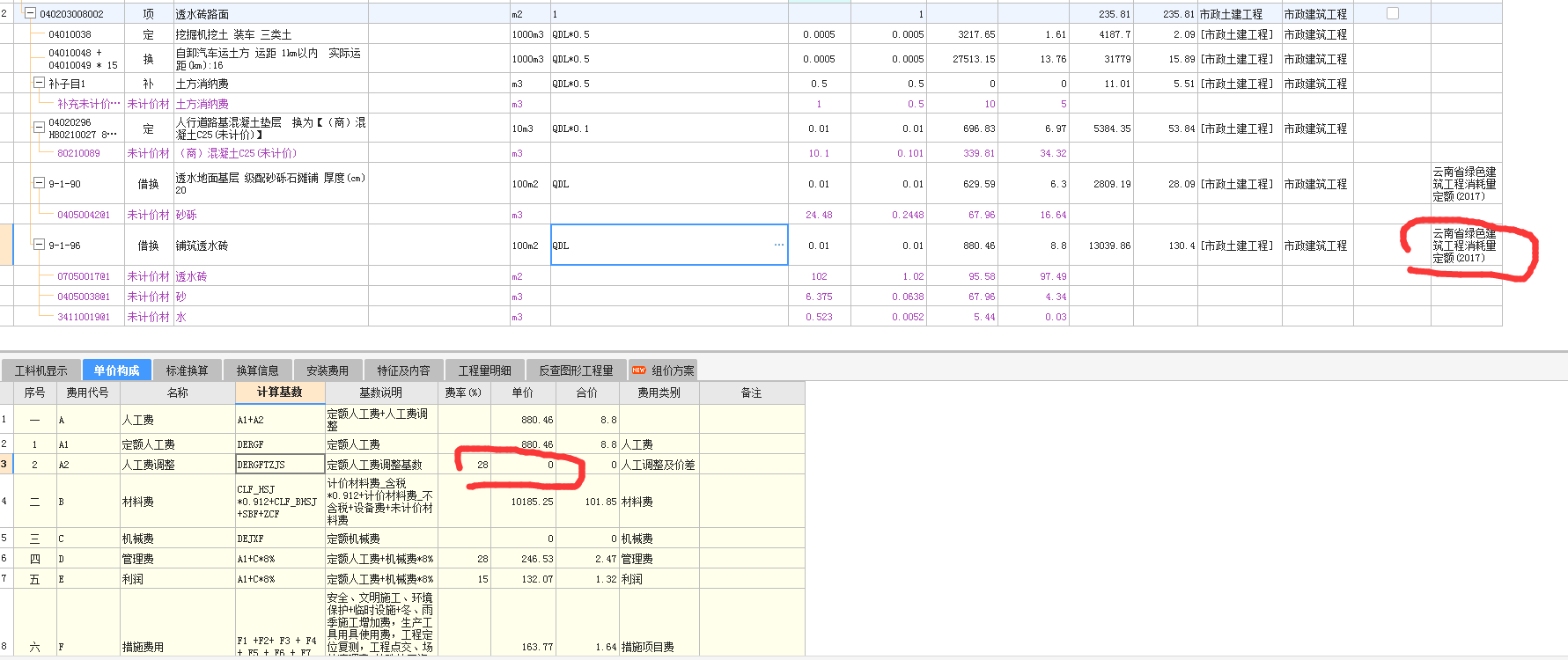Select the 人工费调整 row name

[148, 465]
